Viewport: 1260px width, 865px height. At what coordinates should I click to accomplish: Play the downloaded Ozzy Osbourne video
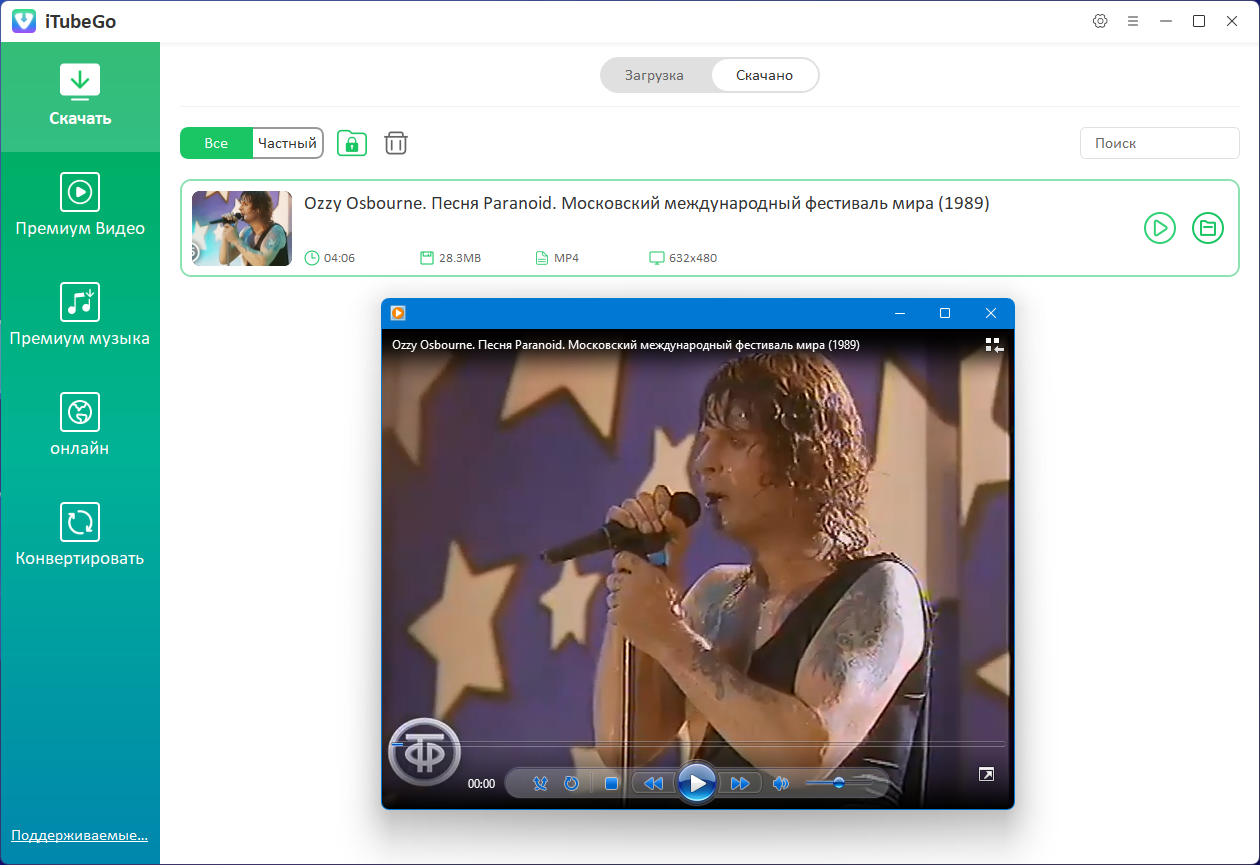point(1160,228)
